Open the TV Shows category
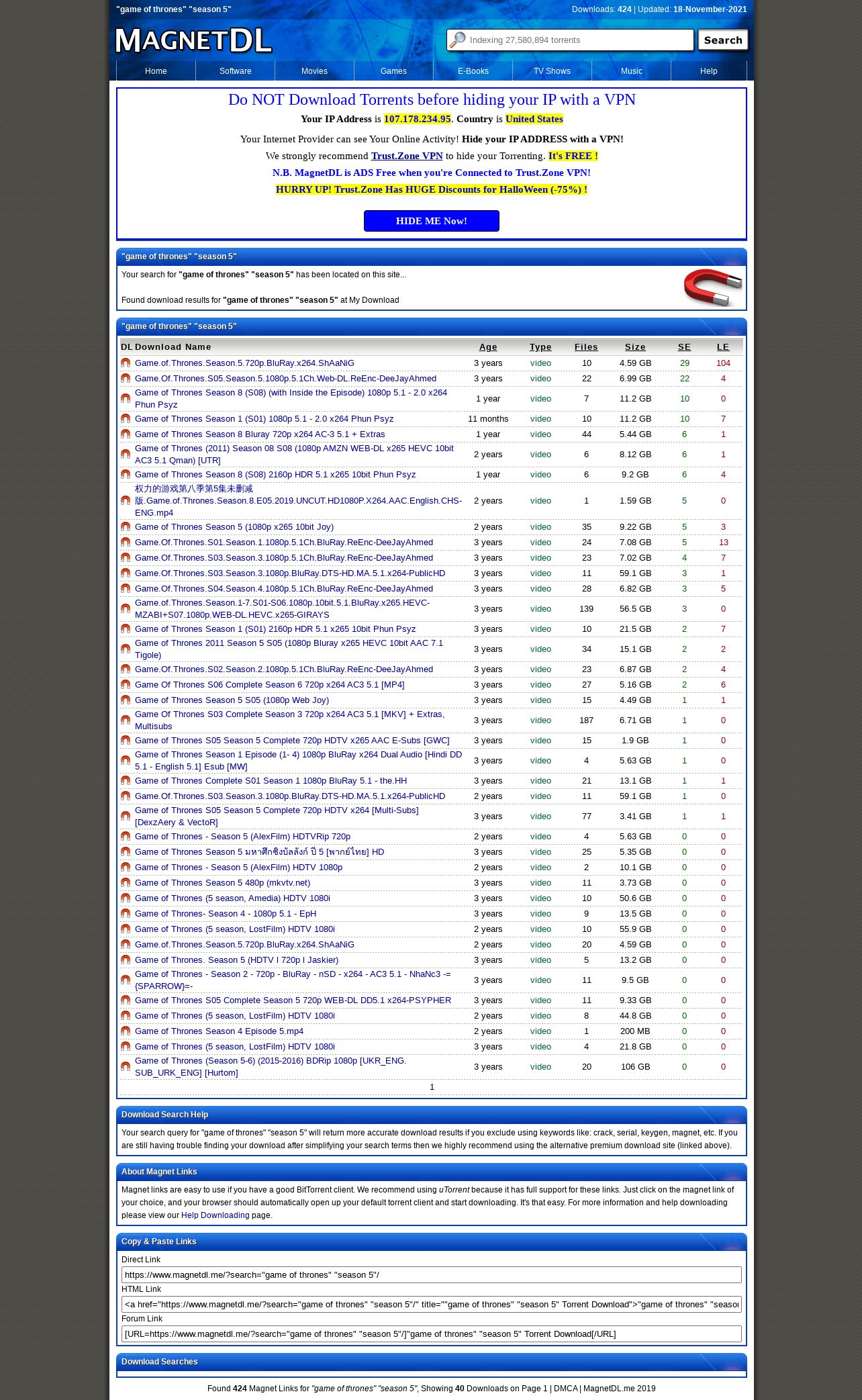 tap(552, 71)
